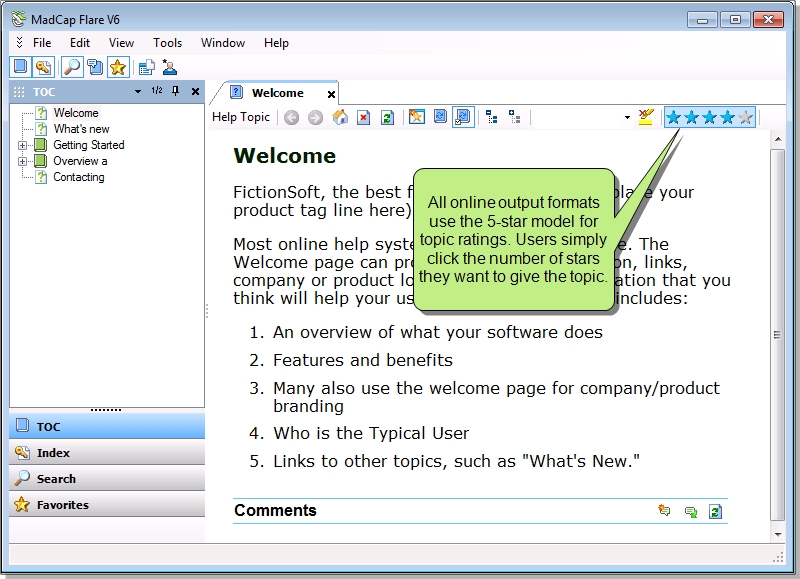The height and width of the screenshot is (579, 800).
Task: Open the TOC panel header dropdown arrow
Action: (138, 91)
